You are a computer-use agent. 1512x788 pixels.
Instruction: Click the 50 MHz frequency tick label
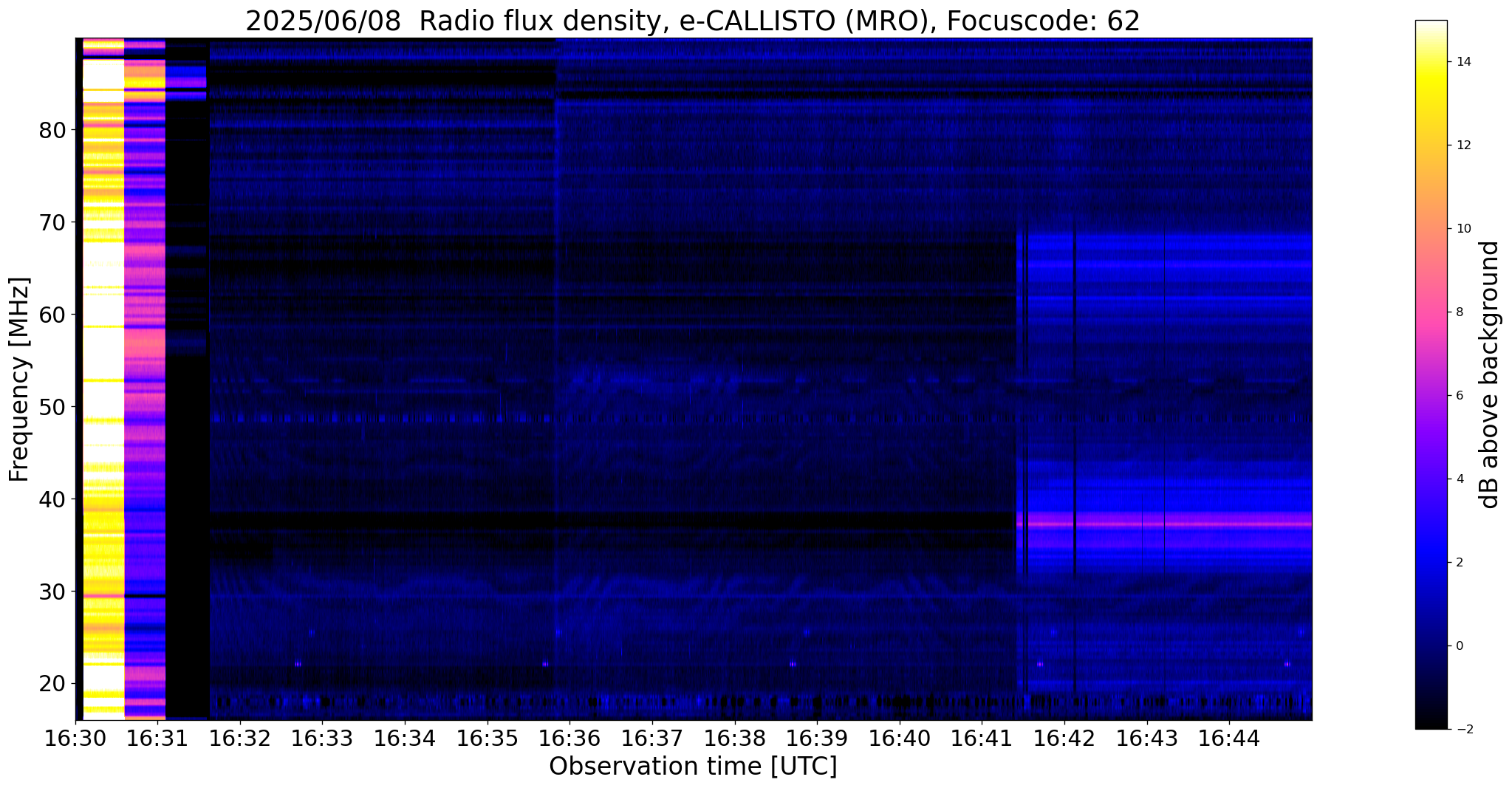coord(52,407)
